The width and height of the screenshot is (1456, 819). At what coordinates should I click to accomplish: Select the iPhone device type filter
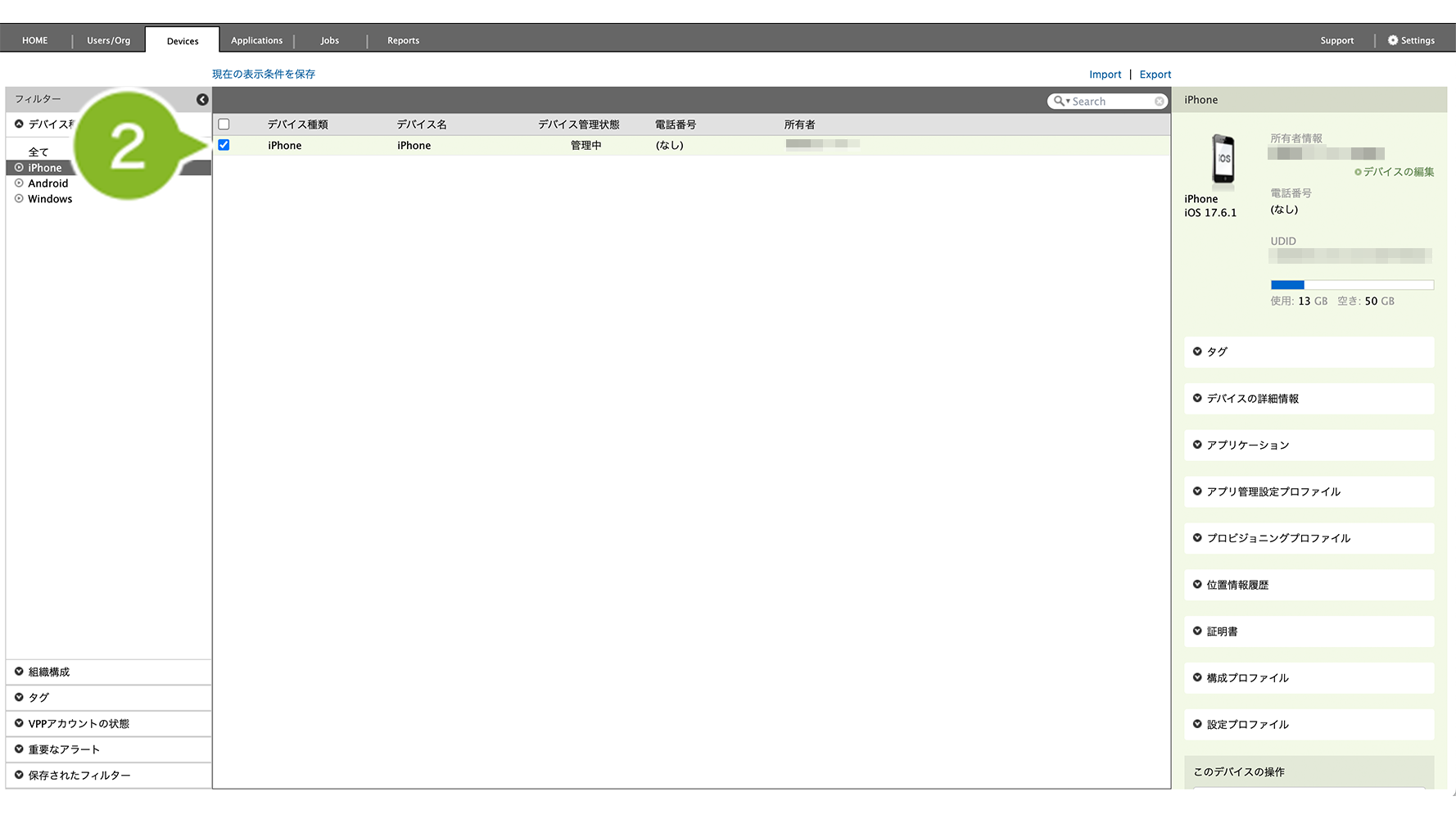point(44,168)
